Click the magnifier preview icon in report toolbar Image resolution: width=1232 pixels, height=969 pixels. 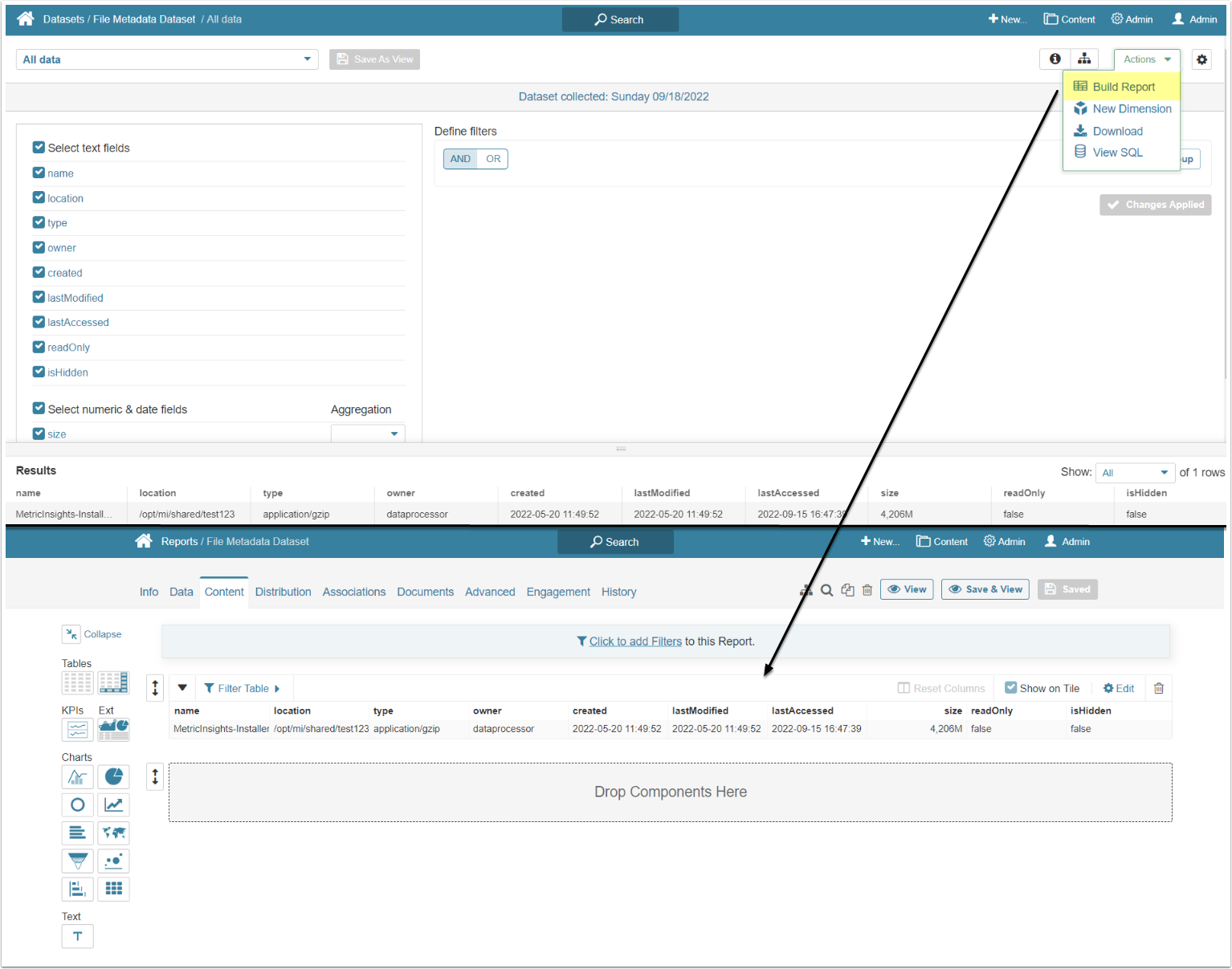(x=826, y=590)
